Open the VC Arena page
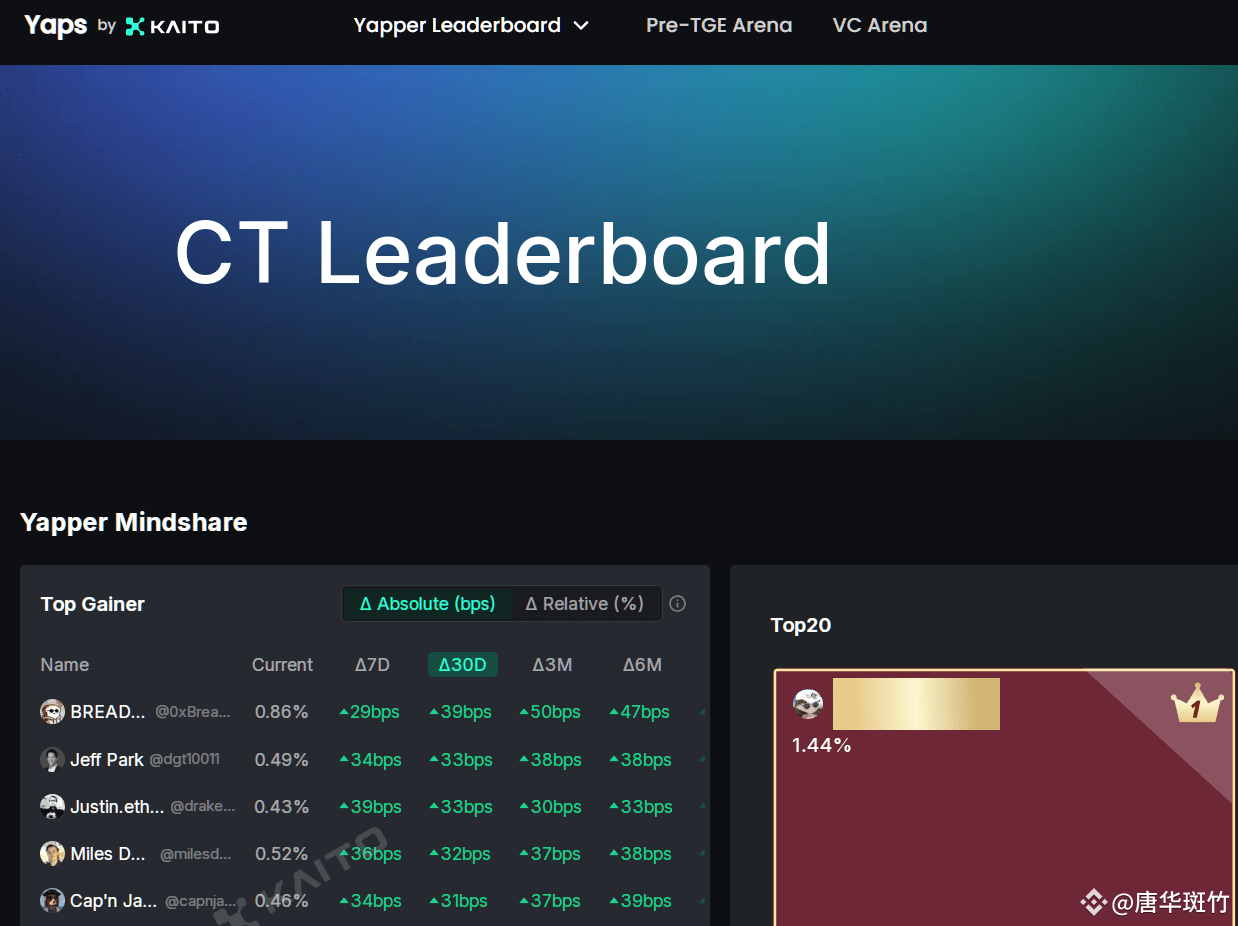This screenshot has height=926, width=1238. pyautogui.click(x=880, y=26)
